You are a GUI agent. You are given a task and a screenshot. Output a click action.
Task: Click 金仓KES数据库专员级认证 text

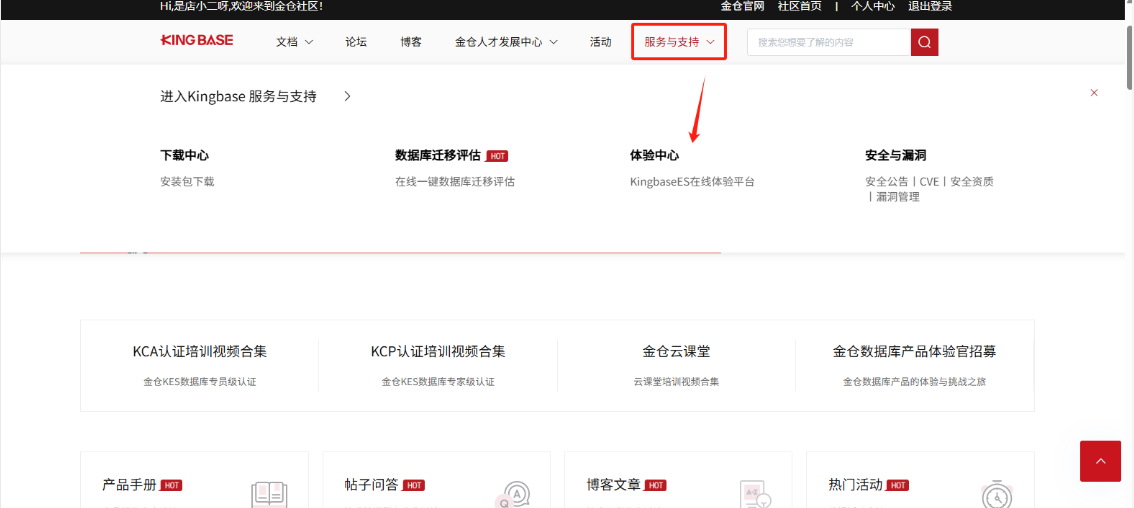pyautogui.click(x=200, y=381)
